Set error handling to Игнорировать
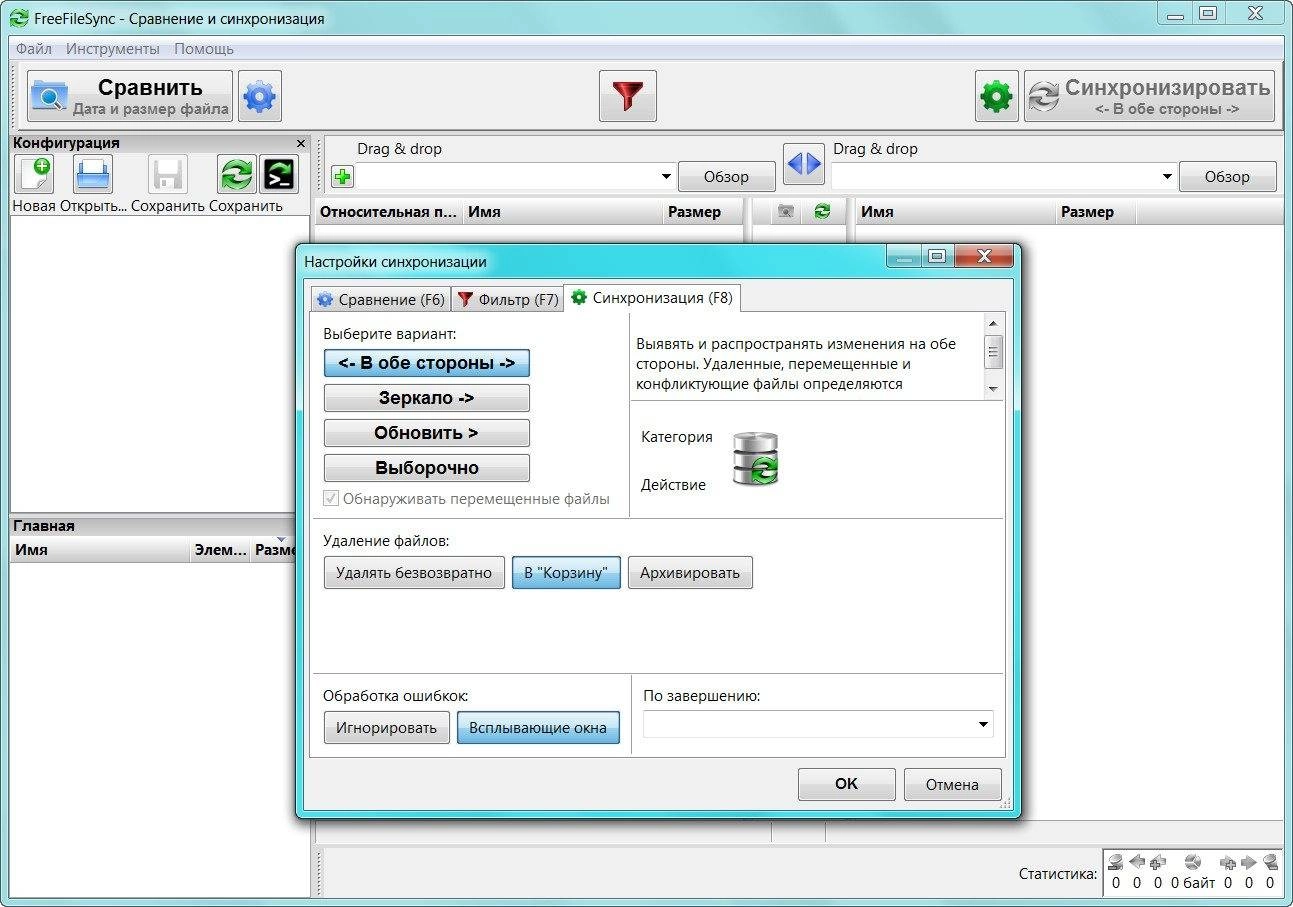 386,727
